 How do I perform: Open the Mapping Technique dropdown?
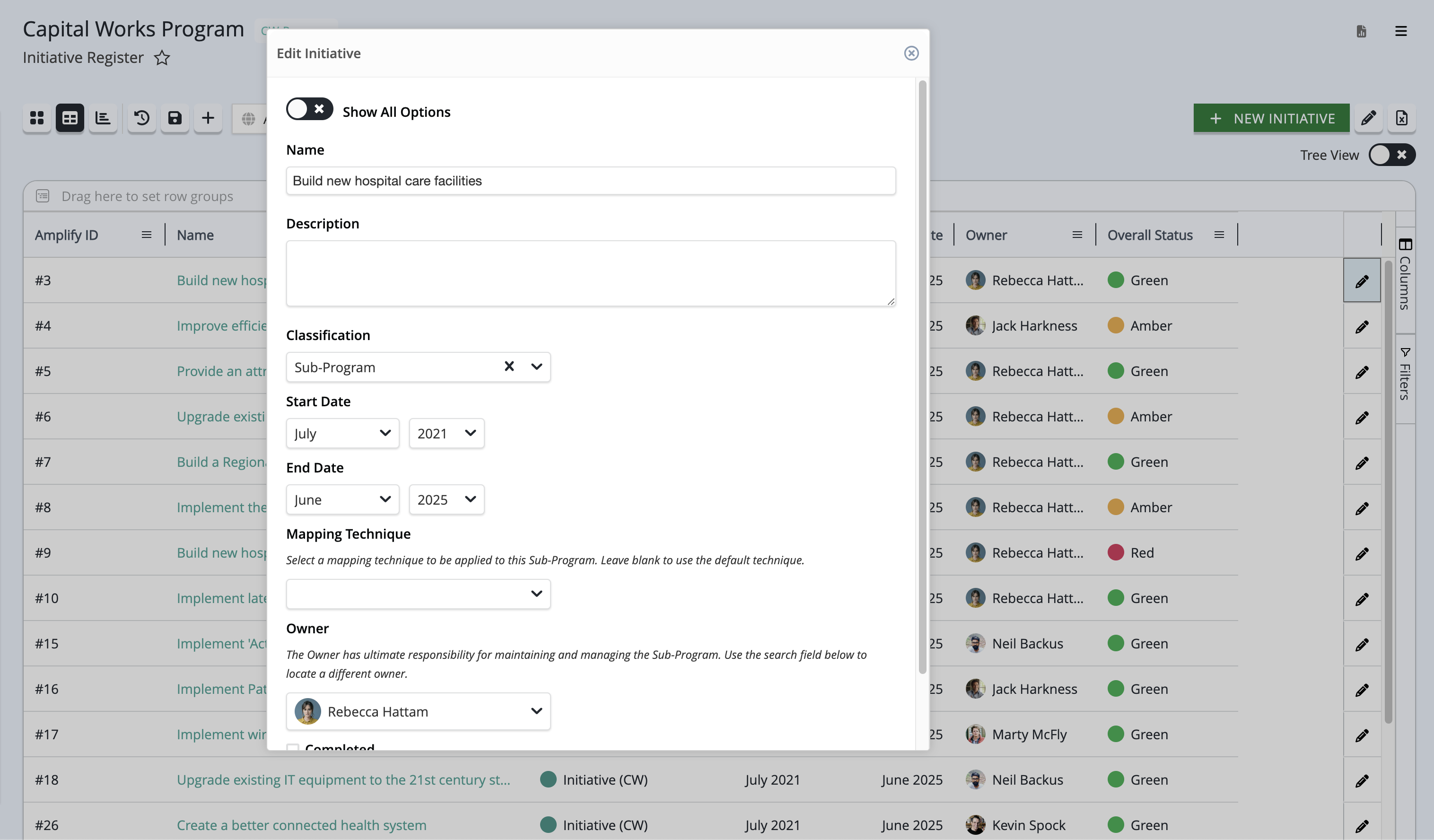pos(418,594)
